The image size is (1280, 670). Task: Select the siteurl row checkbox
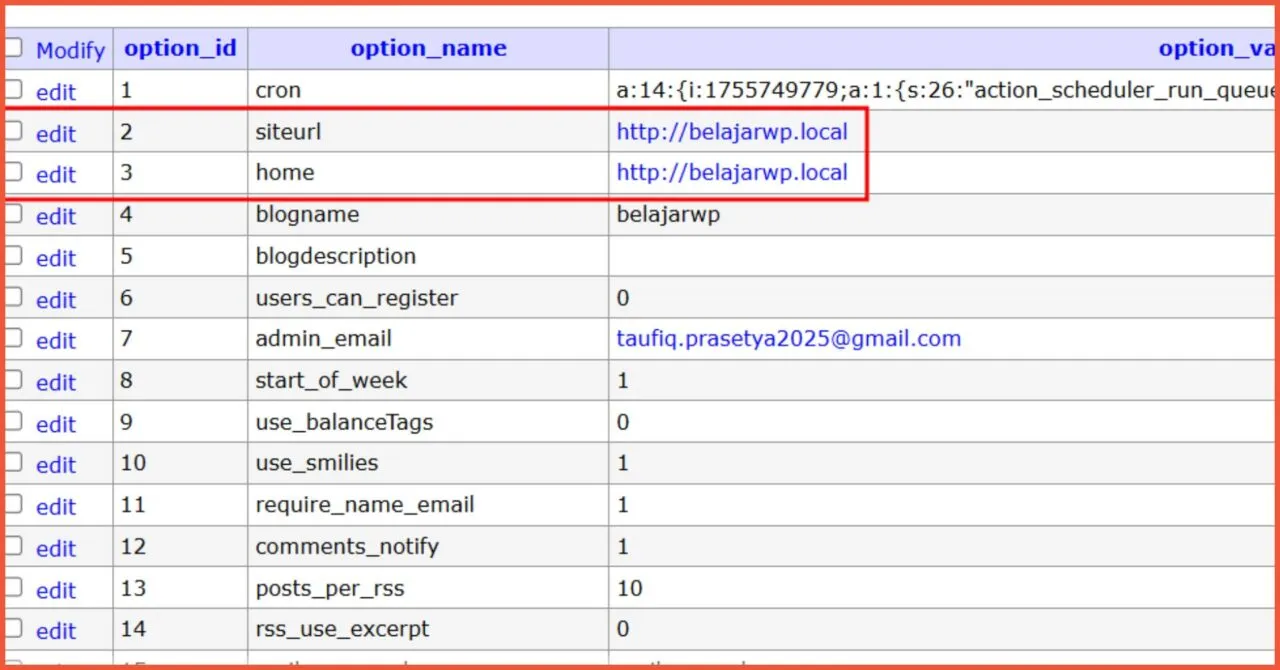point(14,131)
